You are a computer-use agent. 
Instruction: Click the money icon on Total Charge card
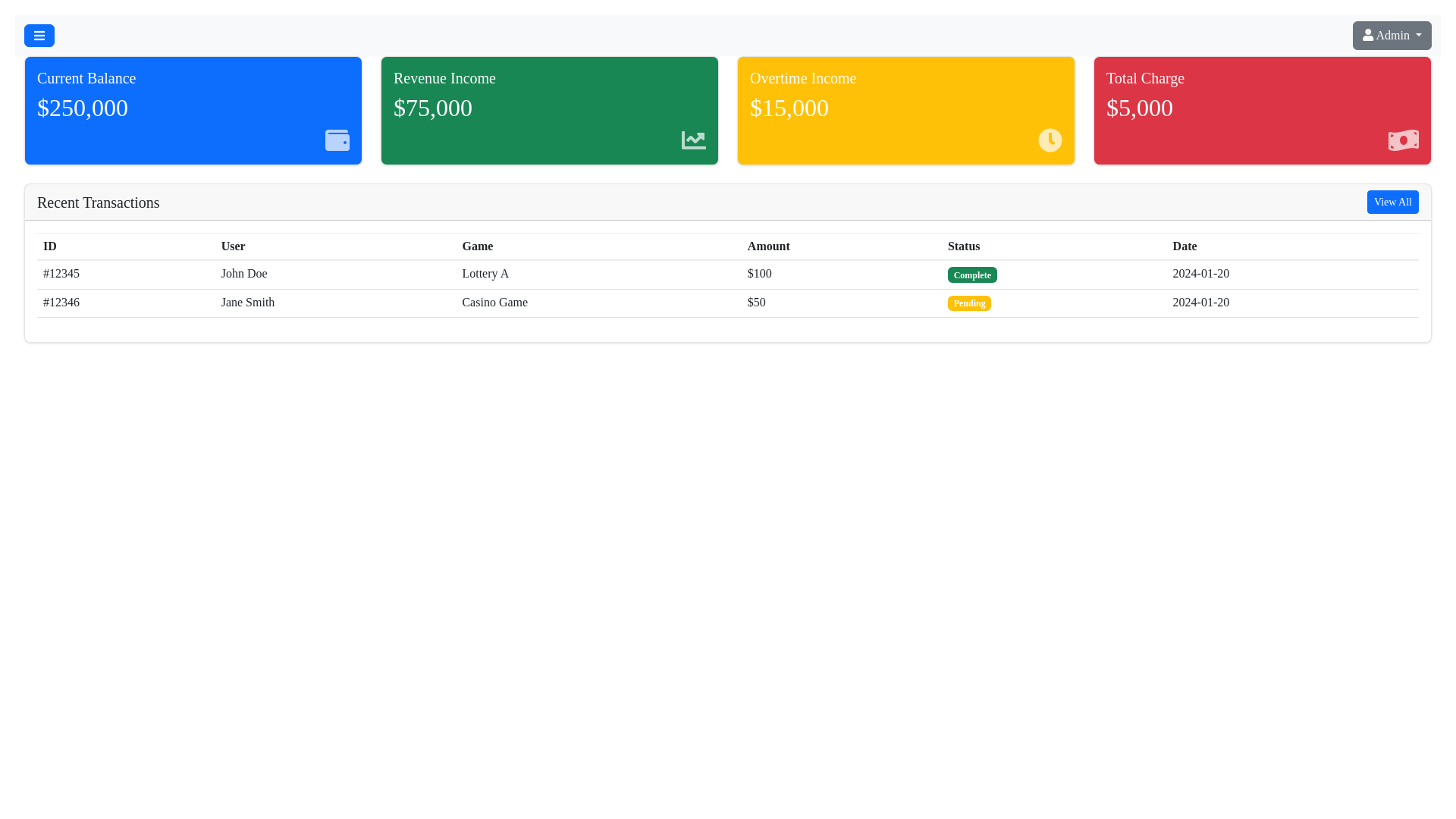tap(1404, 140)
